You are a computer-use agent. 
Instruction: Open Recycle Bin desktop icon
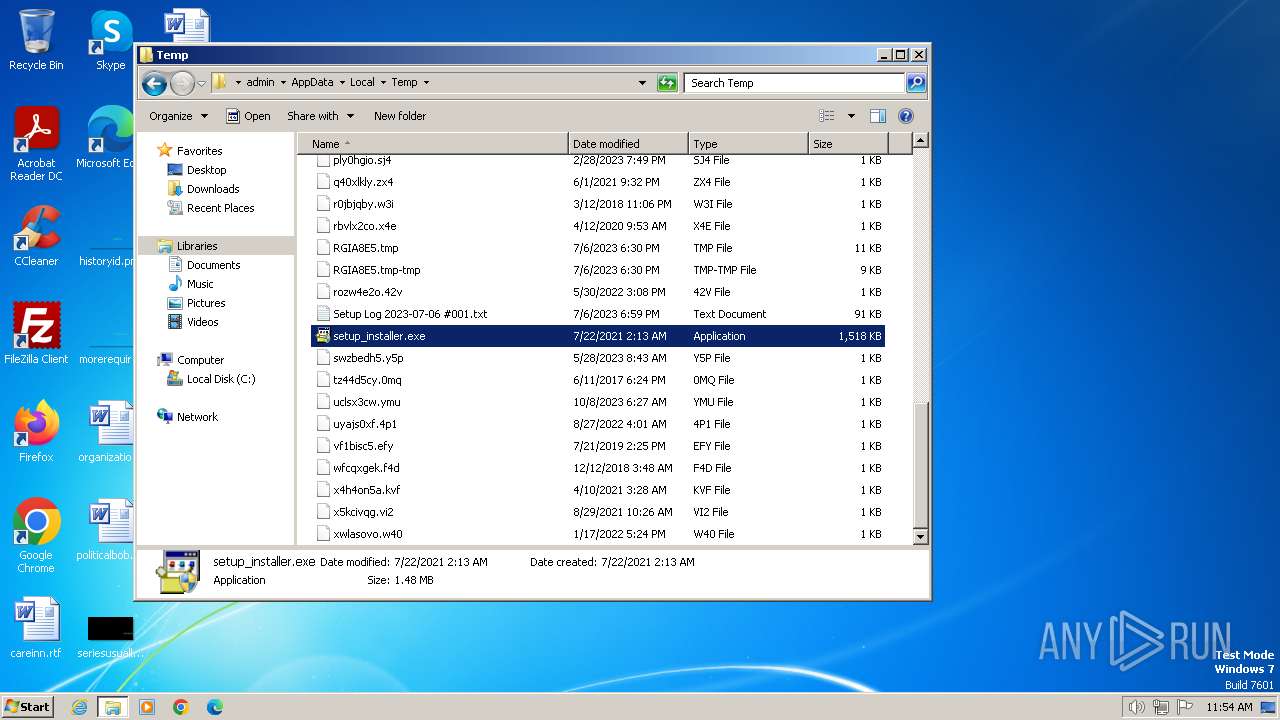tap(36, 40)
